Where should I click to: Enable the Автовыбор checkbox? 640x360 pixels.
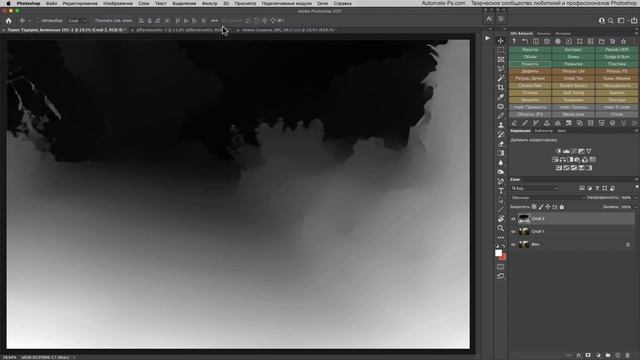tap(38, 20)
